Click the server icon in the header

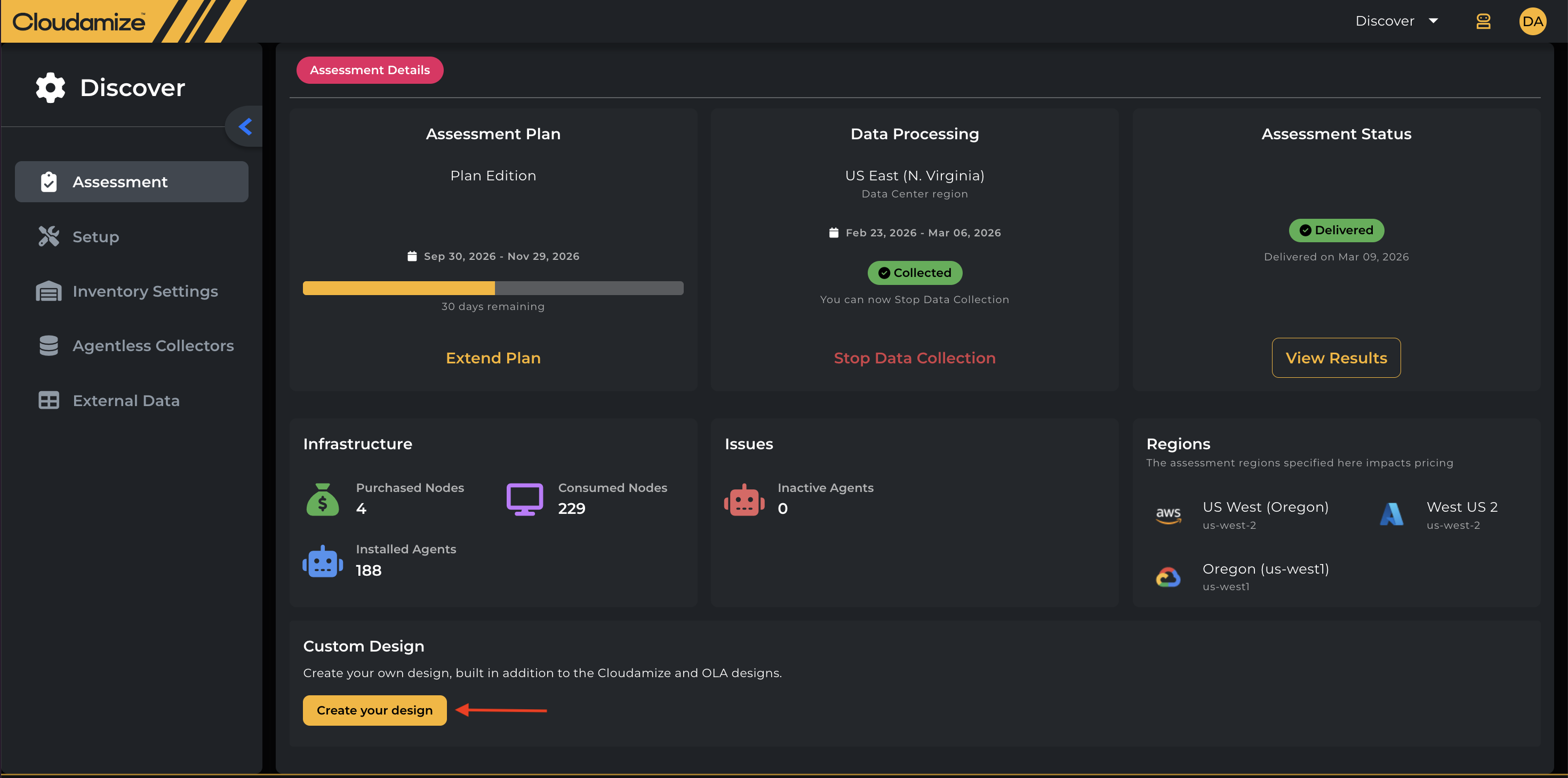click(x=1483, y=21)
